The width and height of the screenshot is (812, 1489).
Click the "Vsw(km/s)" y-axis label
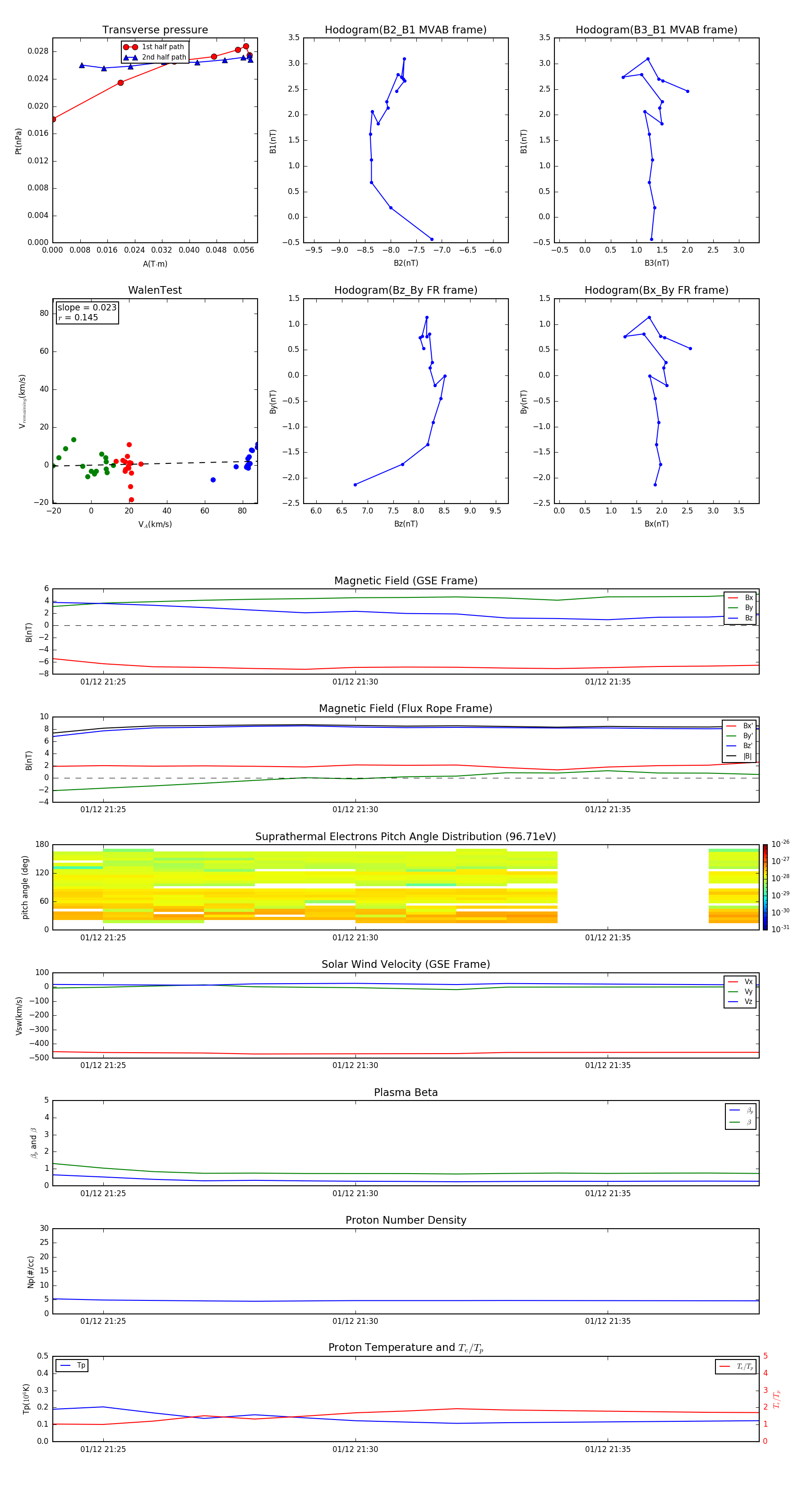(x=19, y=1016)
